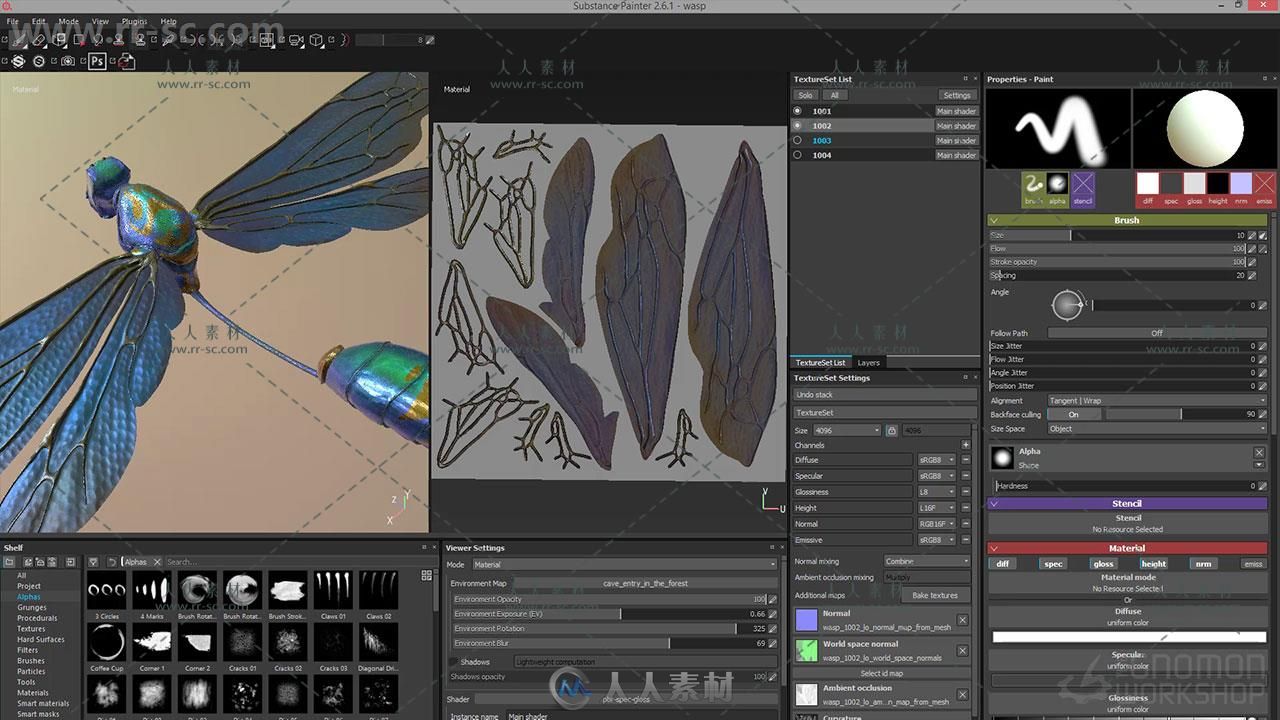This screenshot has height=720, width=1280.
Task: Select texture set 1002 radio button
Action: [x=797, y=126]
